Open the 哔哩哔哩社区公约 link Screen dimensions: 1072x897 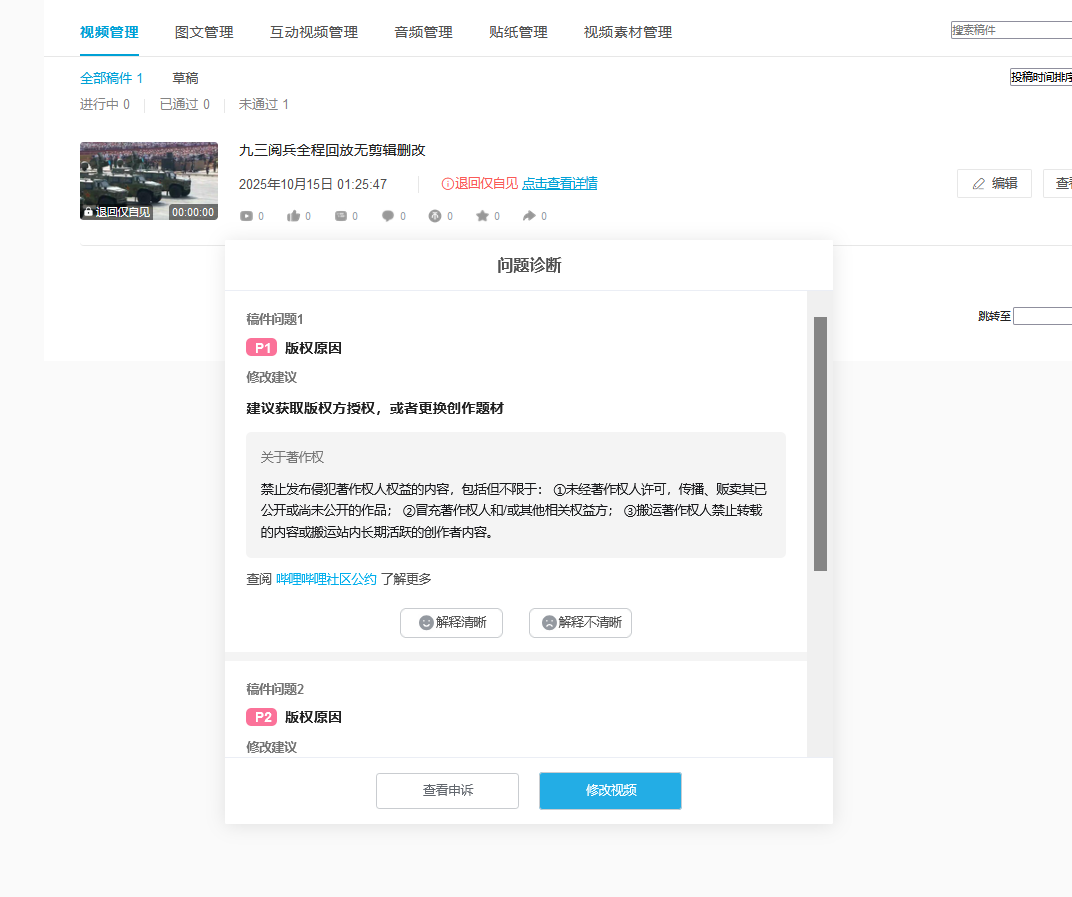pyautogui.click(x=326, y=579)
